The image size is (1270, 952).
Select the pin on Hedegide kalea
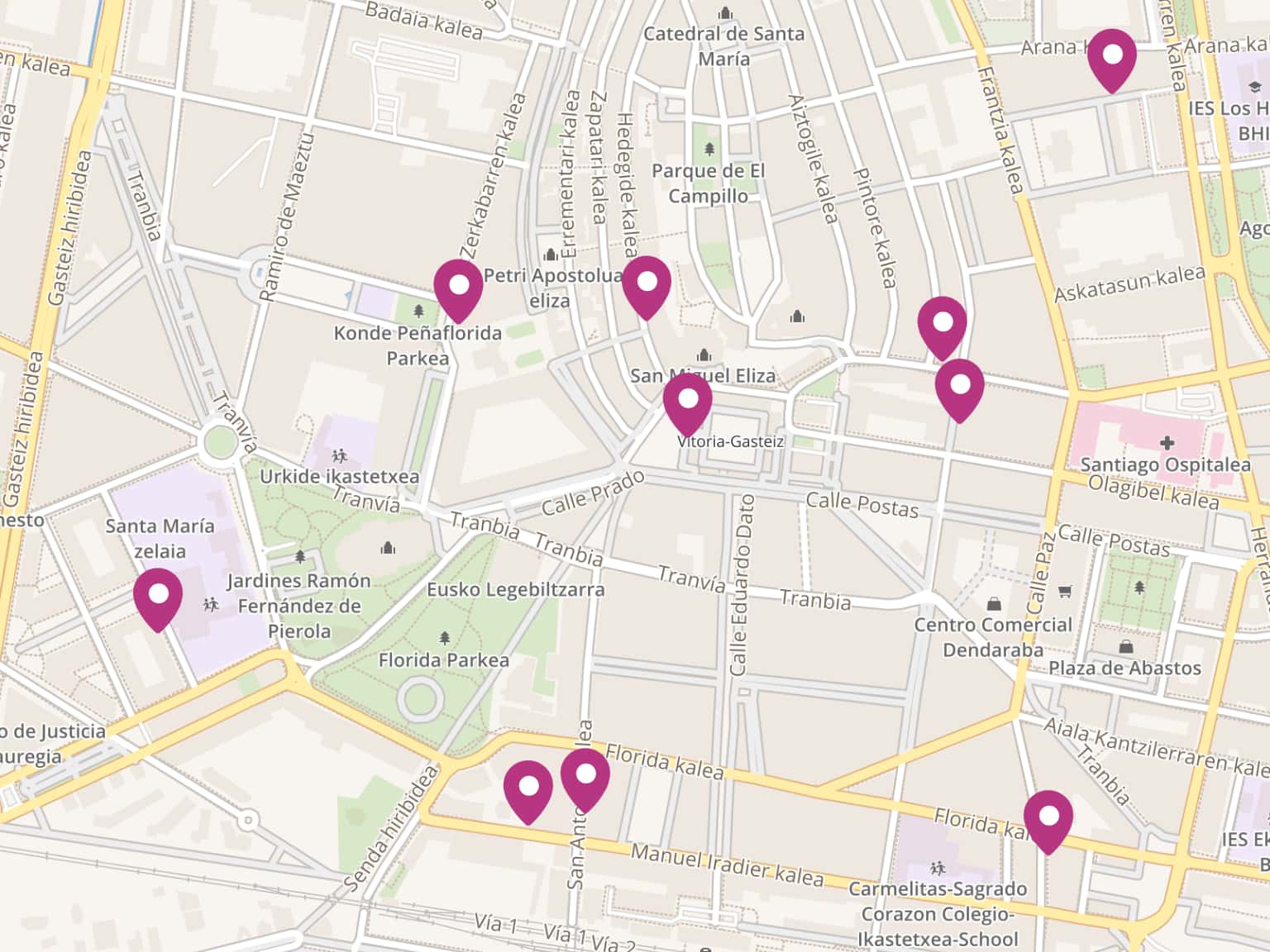[646, 284]
